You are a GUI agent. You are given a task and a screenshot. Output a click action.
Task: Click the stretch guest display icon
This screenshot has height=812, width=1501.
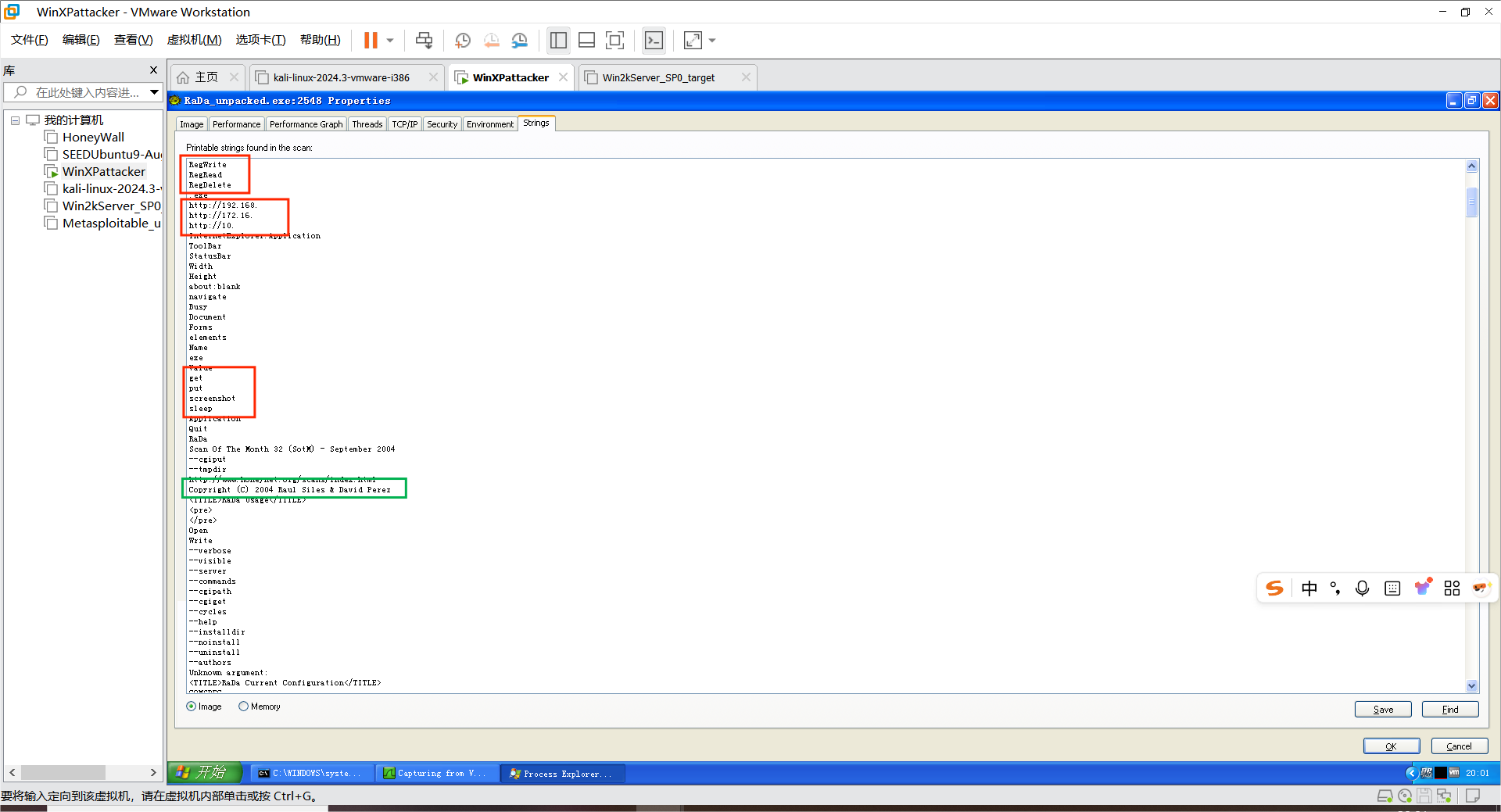tap(693, 41)
